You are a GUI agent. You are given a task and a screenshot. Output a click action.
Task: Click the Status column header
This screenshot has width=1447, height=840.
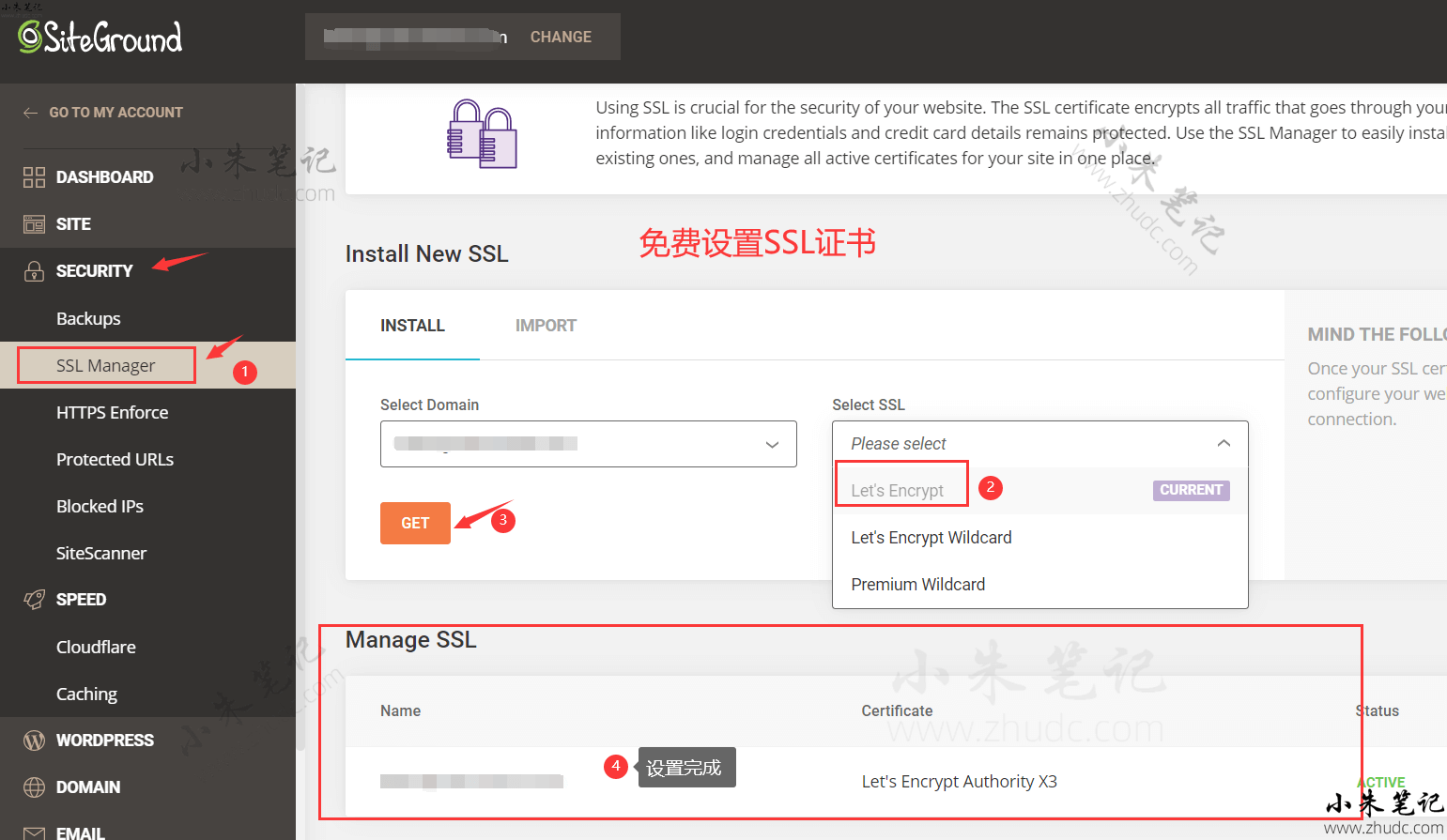tap(1377, 711)
